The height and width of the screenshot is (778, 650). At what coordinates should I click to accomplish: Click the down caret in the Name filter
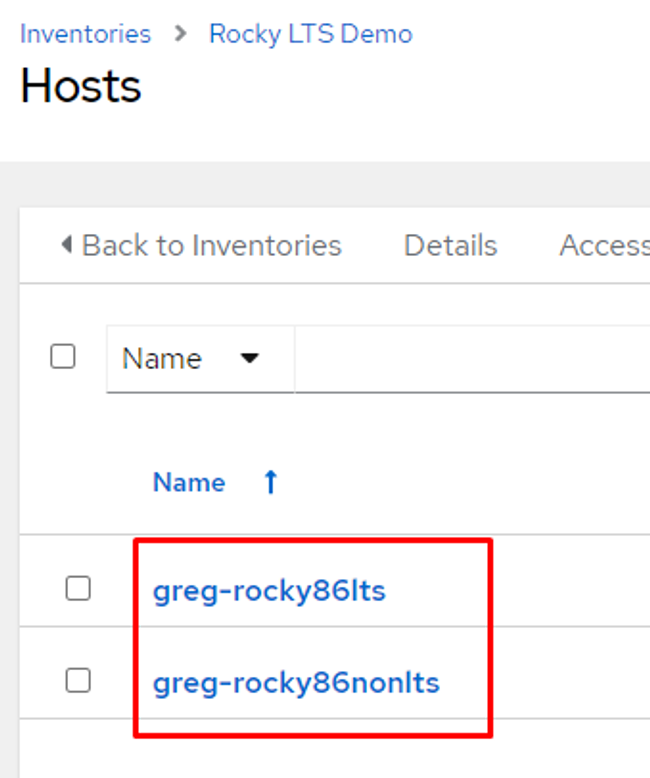[x=249, y=358]
